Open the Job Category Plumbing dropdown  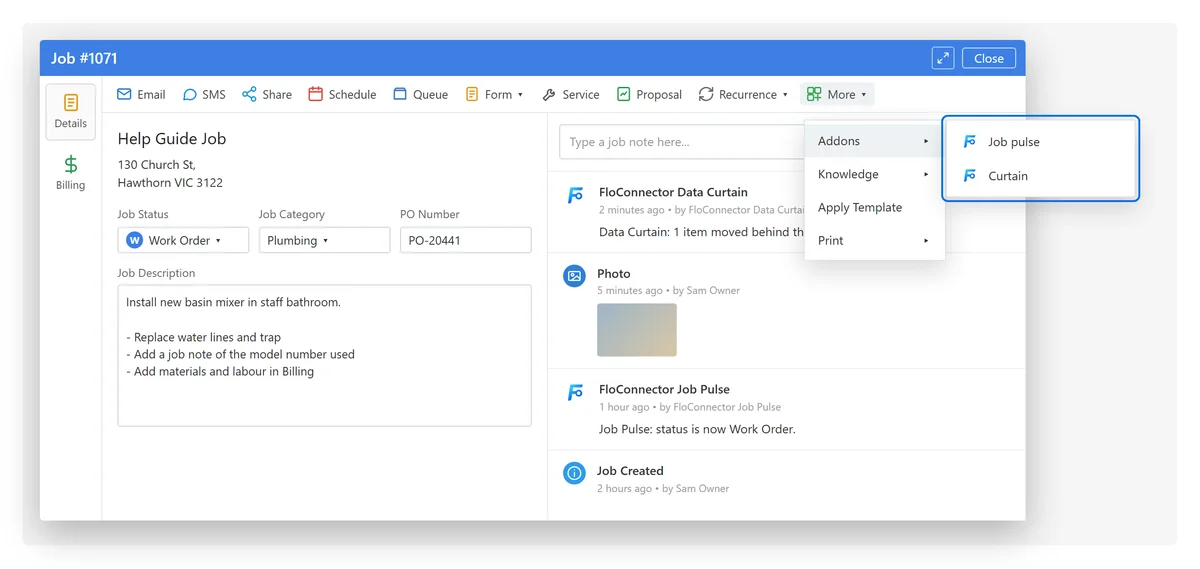click(324, 240)
